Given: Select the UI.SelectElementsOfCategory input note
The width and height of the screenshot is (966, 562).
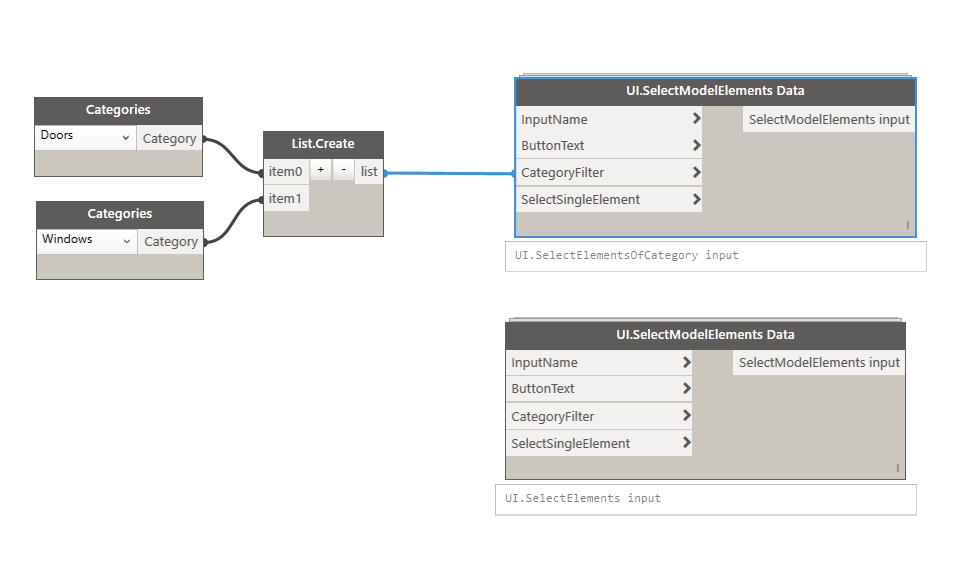Looking at the screenshot, I should pos(715,256).
